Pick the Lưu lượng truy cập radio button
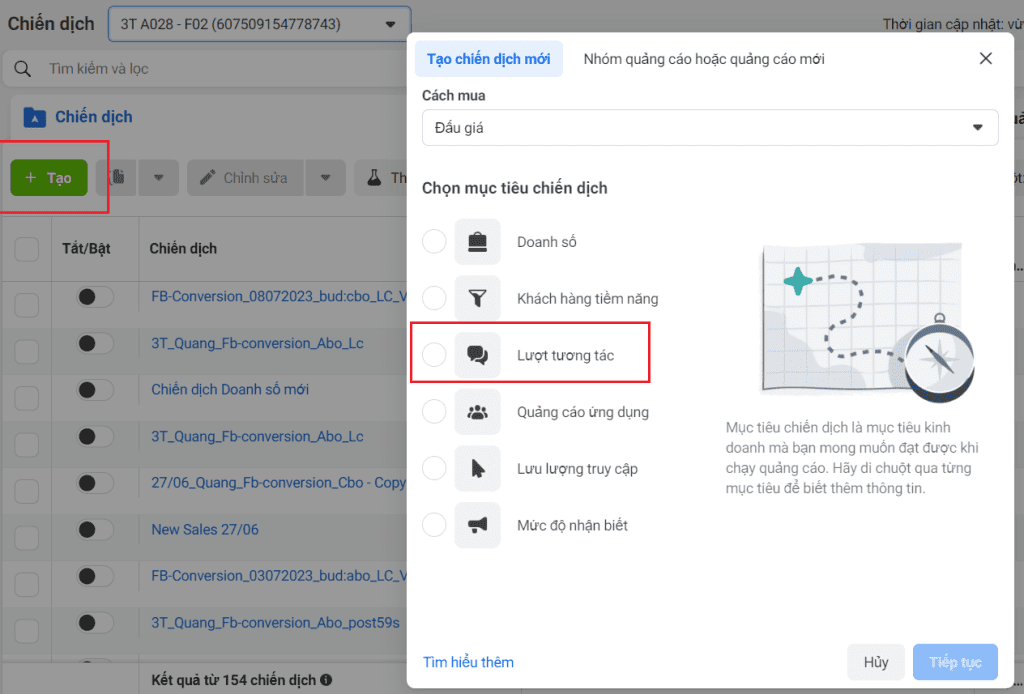The width and height of the screenshot is (1024, 694). [x=434, y=468]
